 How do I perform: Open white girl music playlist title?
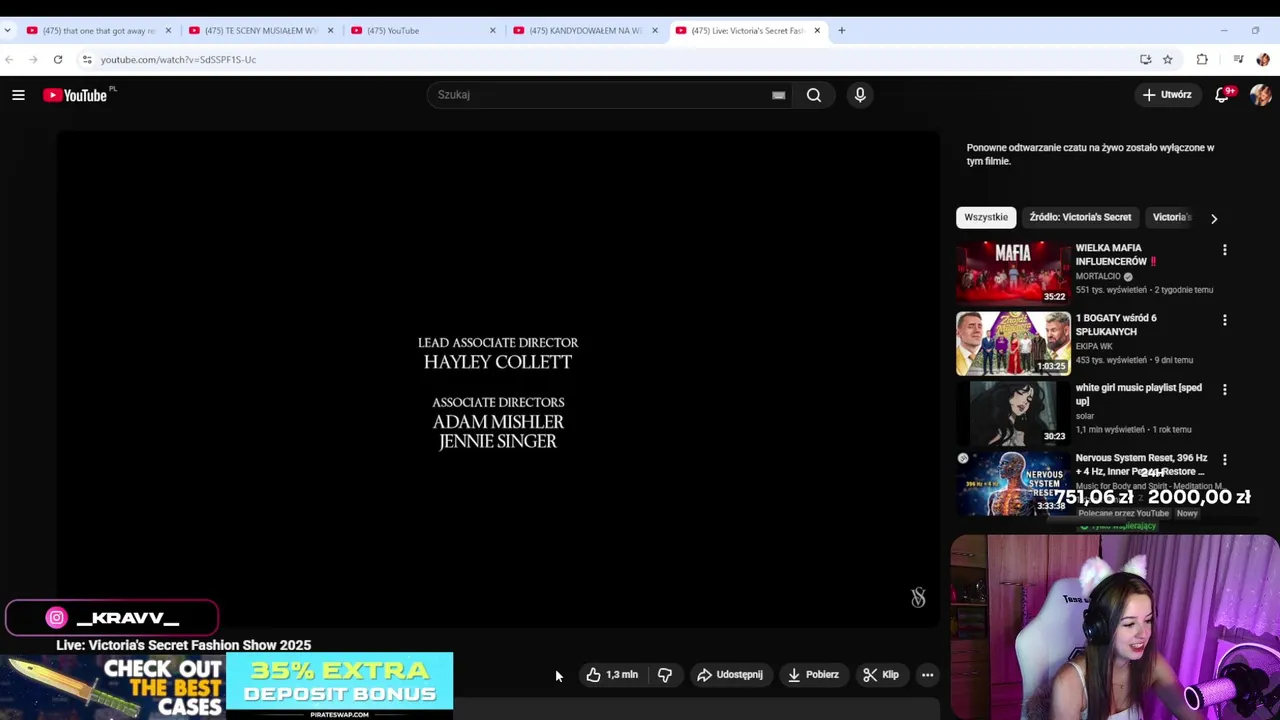[1139, 394]
